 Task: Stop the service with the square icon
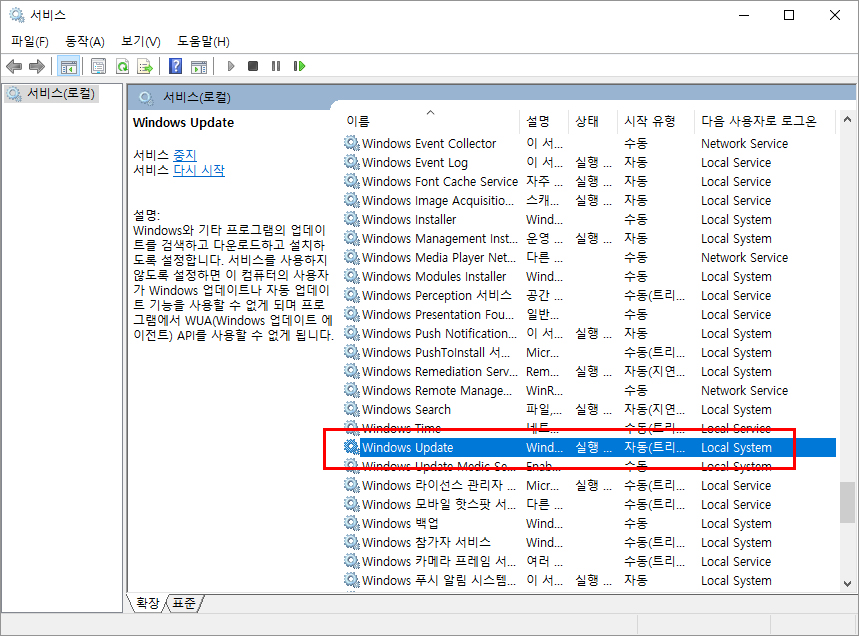253,66
